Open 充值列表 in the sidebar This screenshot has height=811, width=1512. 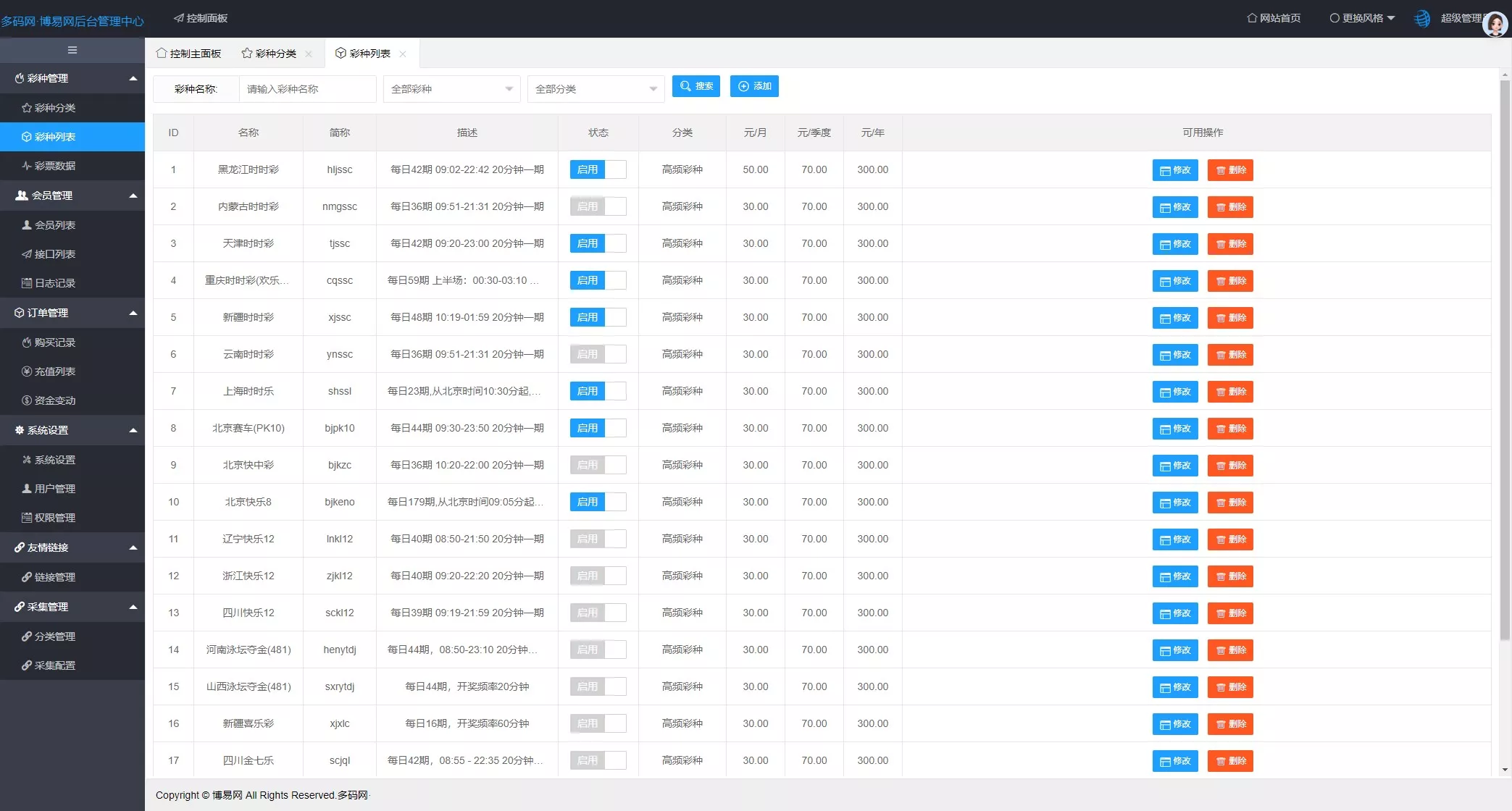[55, 371]
